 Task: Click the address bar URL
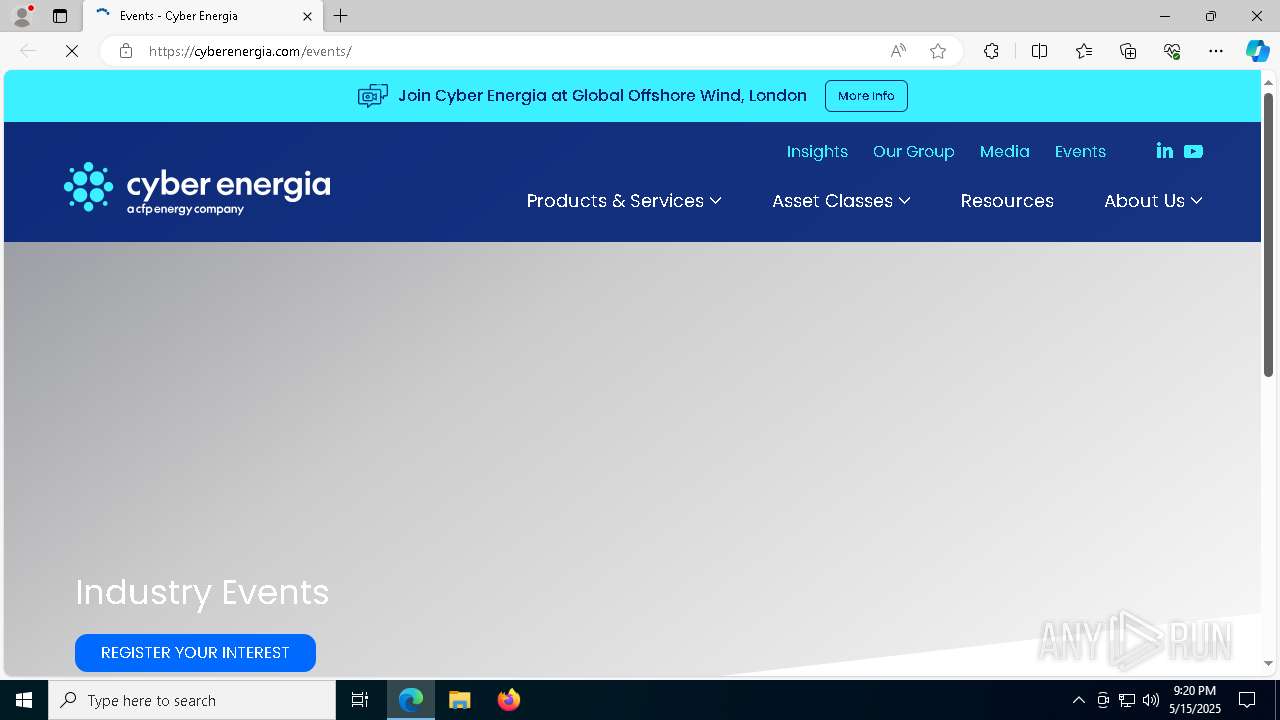(x=250, y=51)
